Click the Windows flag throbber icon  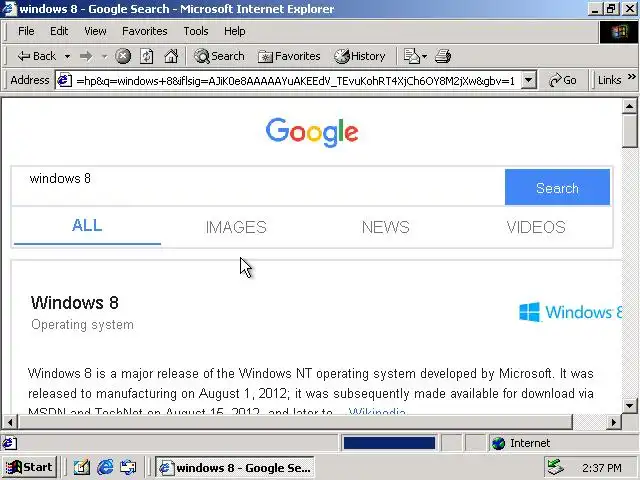pyautogui.click(x=619, y=32)
